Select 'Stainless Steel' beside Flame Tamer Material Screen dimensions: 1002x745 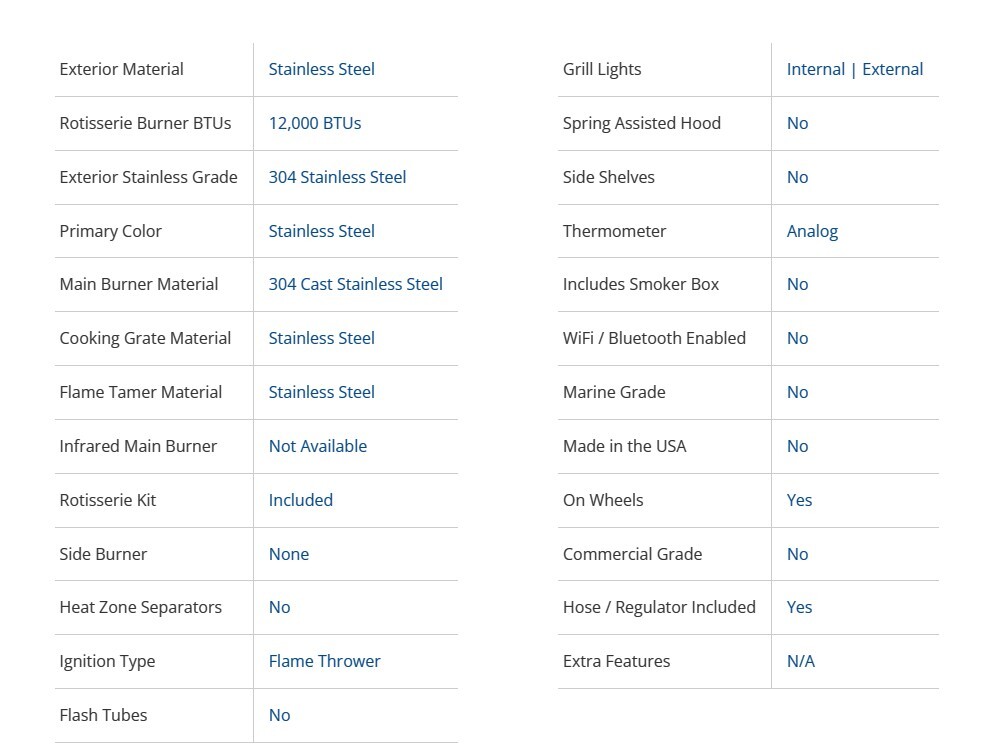[x=321, y=392]
